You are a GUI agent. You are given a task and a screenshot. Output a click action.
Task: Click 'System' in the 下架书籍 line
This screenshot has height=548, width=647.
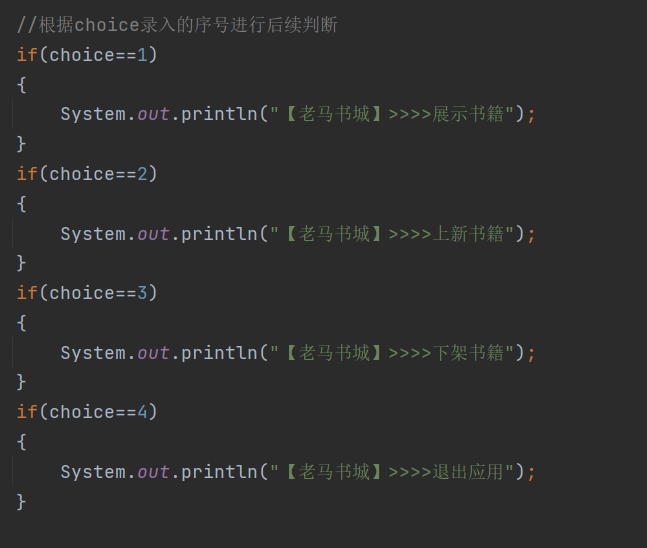point(93,353)
